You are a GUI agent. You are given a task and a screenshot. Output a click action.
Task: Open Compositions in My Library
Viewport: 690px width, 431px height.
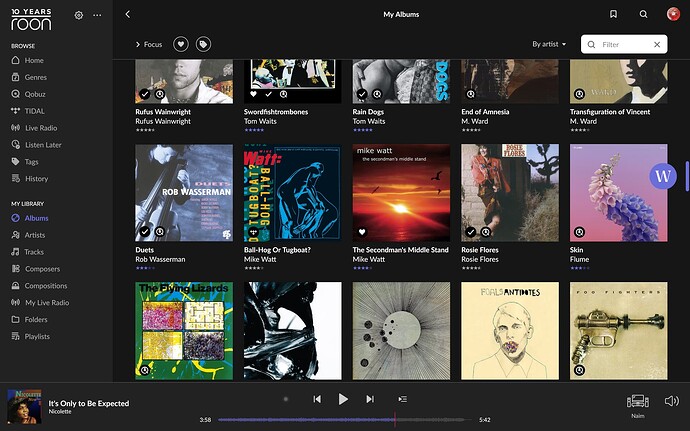[39, 286]
